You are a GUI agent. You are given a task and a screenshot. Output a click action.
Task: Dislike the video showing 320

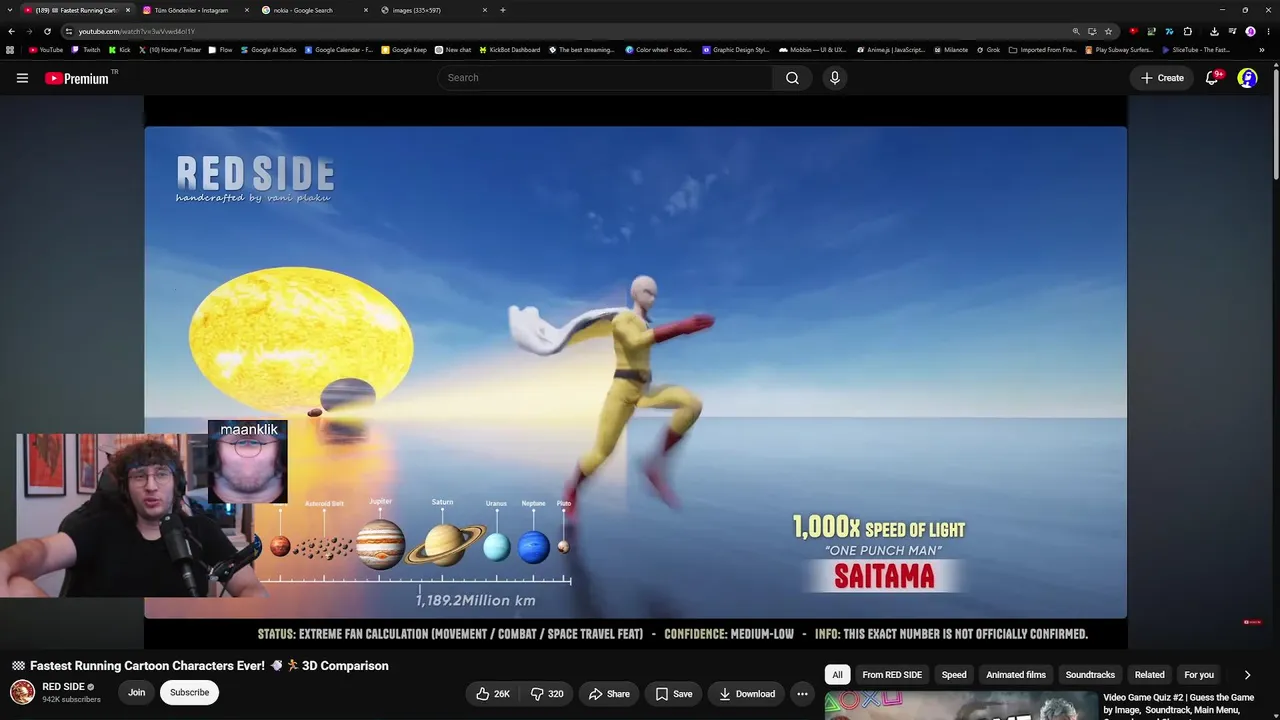tap(546, 694)
